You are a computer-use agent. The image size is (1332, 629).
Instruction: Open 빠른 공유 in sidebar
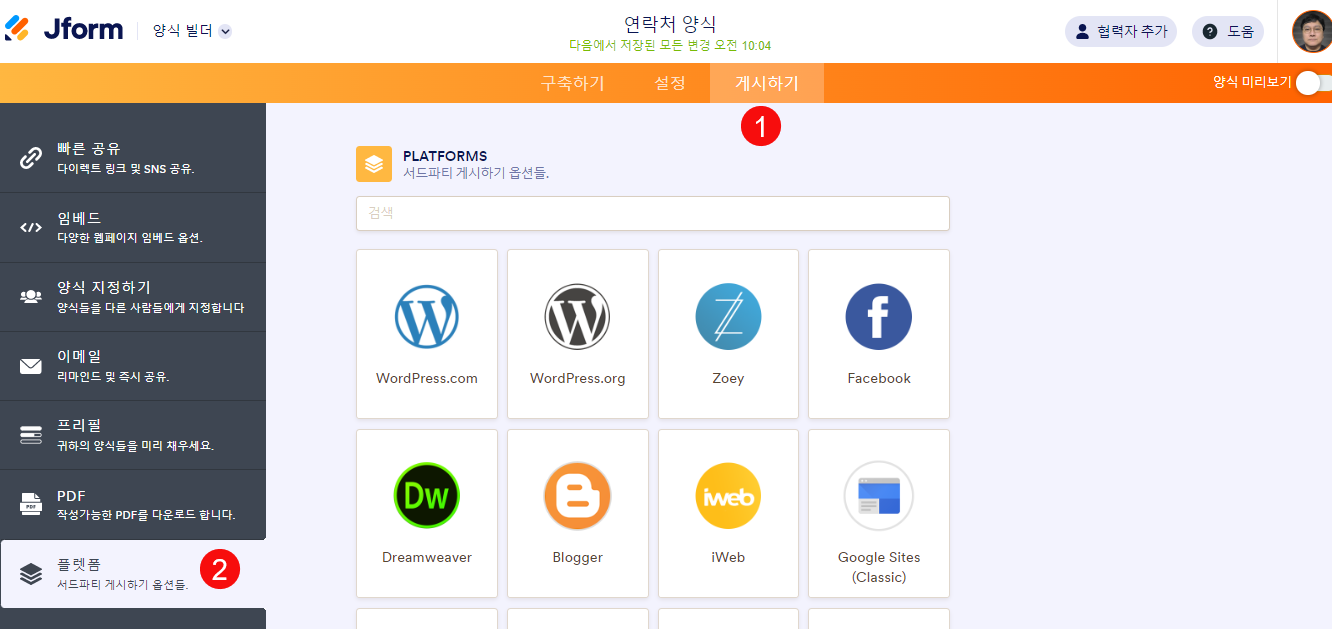pyautogui.click(x=133, y=158)
